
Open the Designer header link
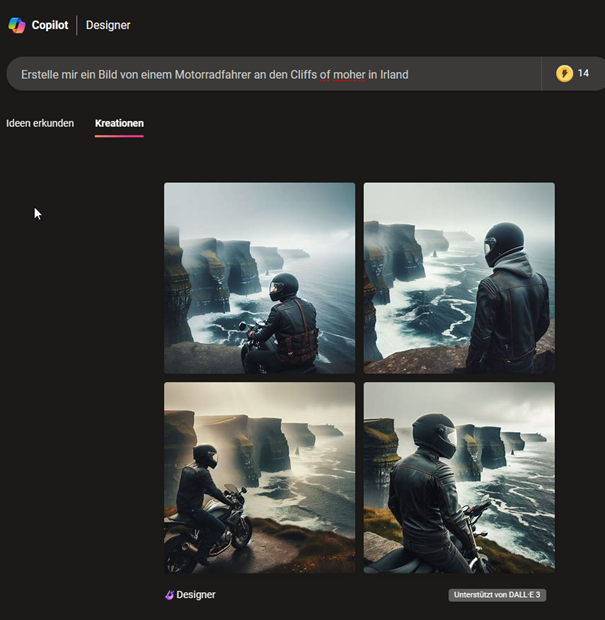click(108, 25)
